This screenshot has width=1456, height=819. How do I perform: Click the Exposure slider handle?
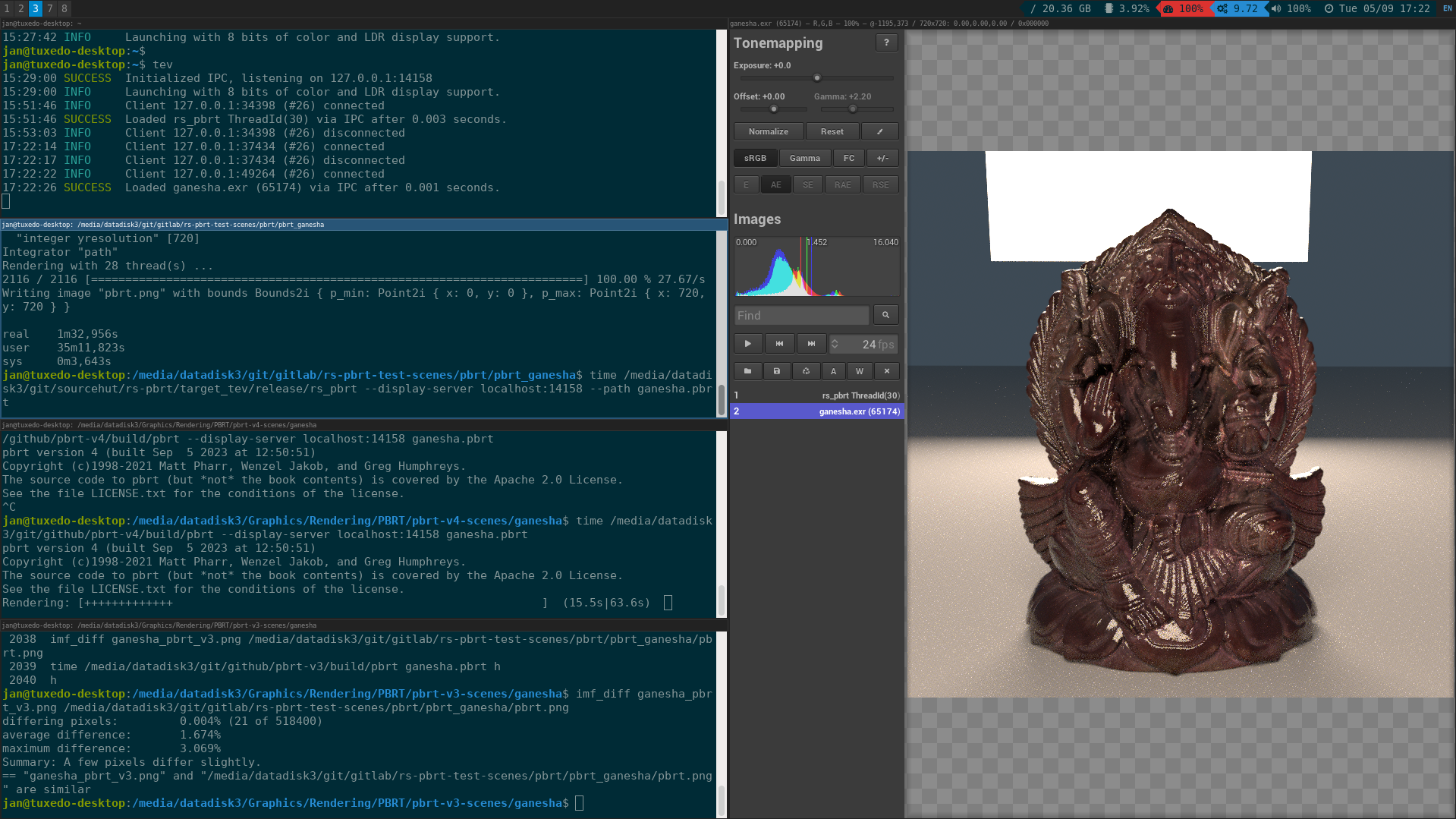pyautogui.click(x=817, y=77)
